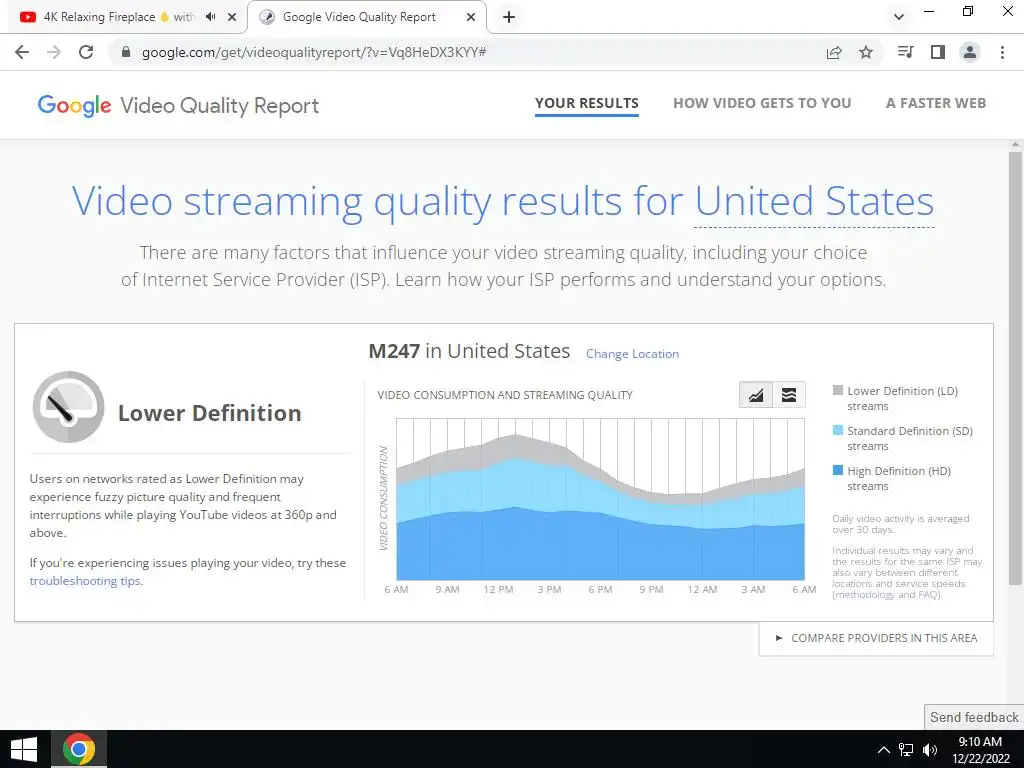
Task: Open the Windows Start menu
Action: click(24, 749)
